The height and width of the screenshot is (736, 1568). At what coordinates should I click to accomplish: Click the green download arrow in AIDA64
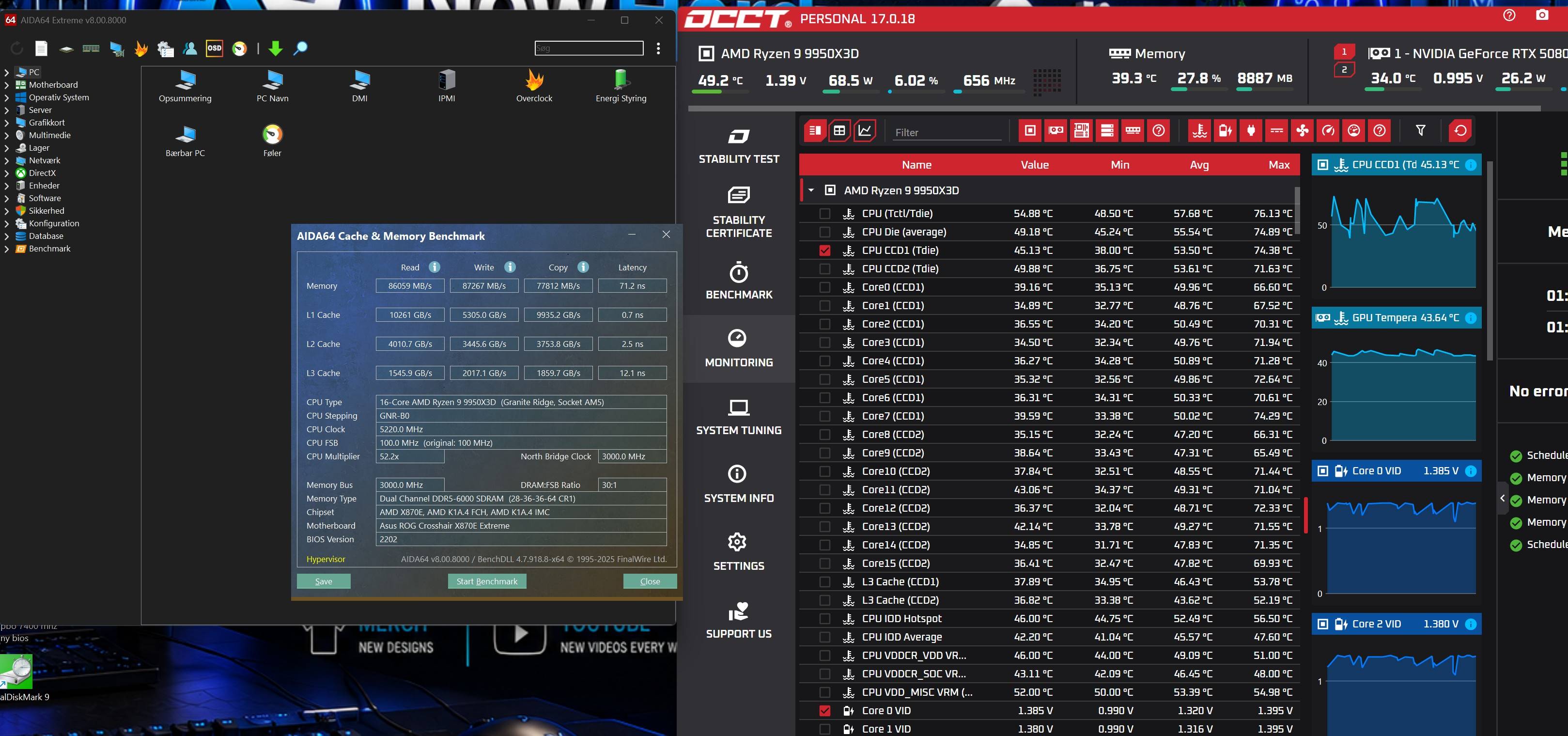pyautogui.click(x=276, y=49)
